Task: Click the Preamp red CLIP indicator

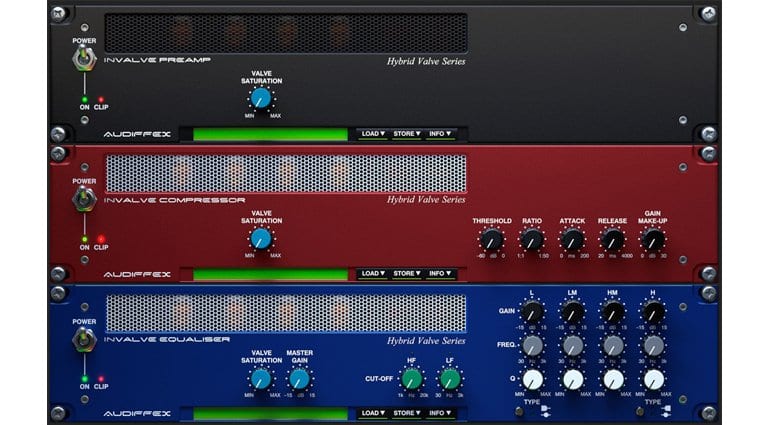Action: [x=101, y=100]
